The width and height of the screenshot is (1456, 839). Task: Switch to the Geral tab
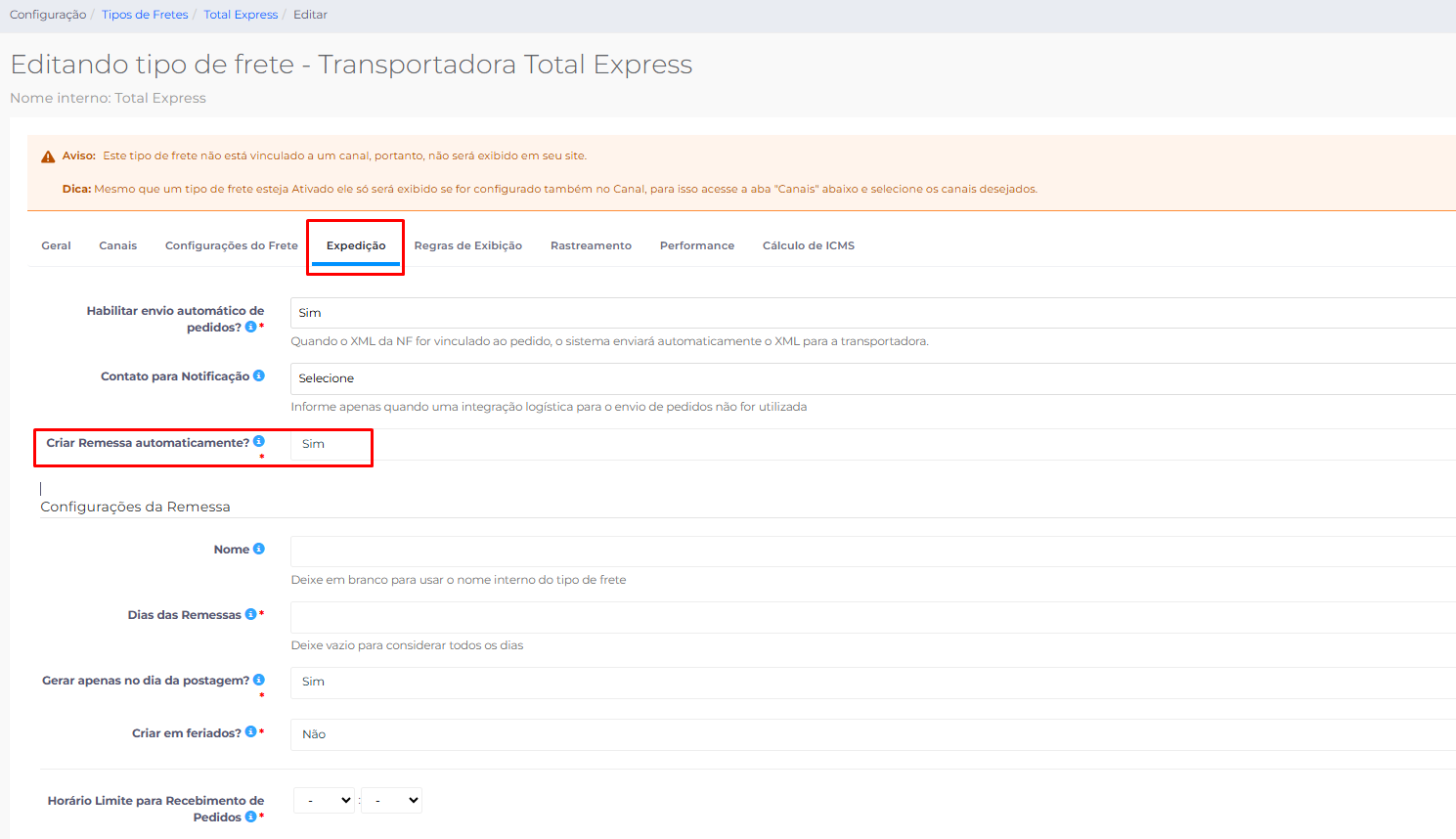click(x=56, y=245)
